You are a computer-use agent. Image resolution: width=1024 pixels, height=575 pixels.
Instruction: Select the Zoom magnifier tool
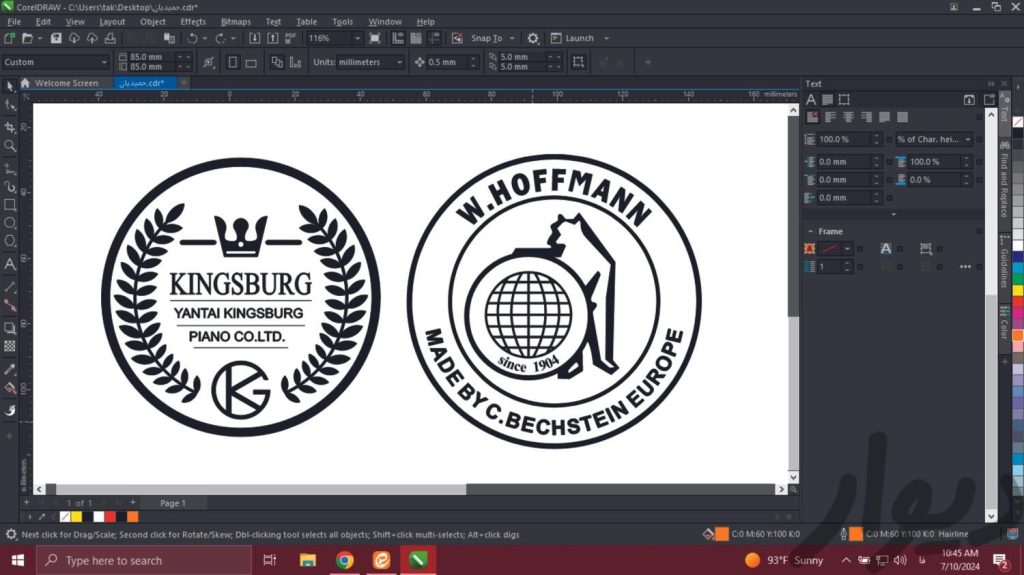tap(10, 146)
